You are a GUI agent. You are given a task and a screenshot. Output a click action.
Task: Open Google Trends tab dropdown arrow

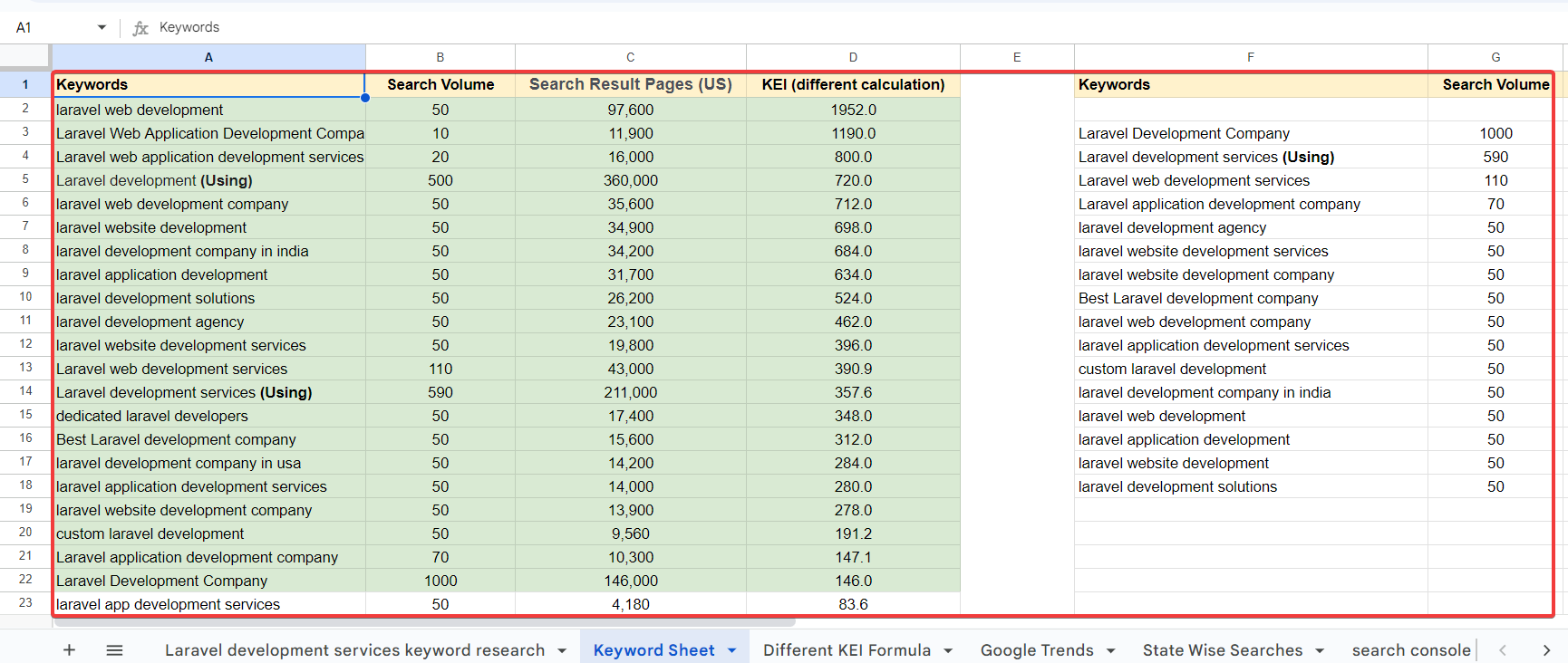pyautogui.click(x=1110, y=650)
